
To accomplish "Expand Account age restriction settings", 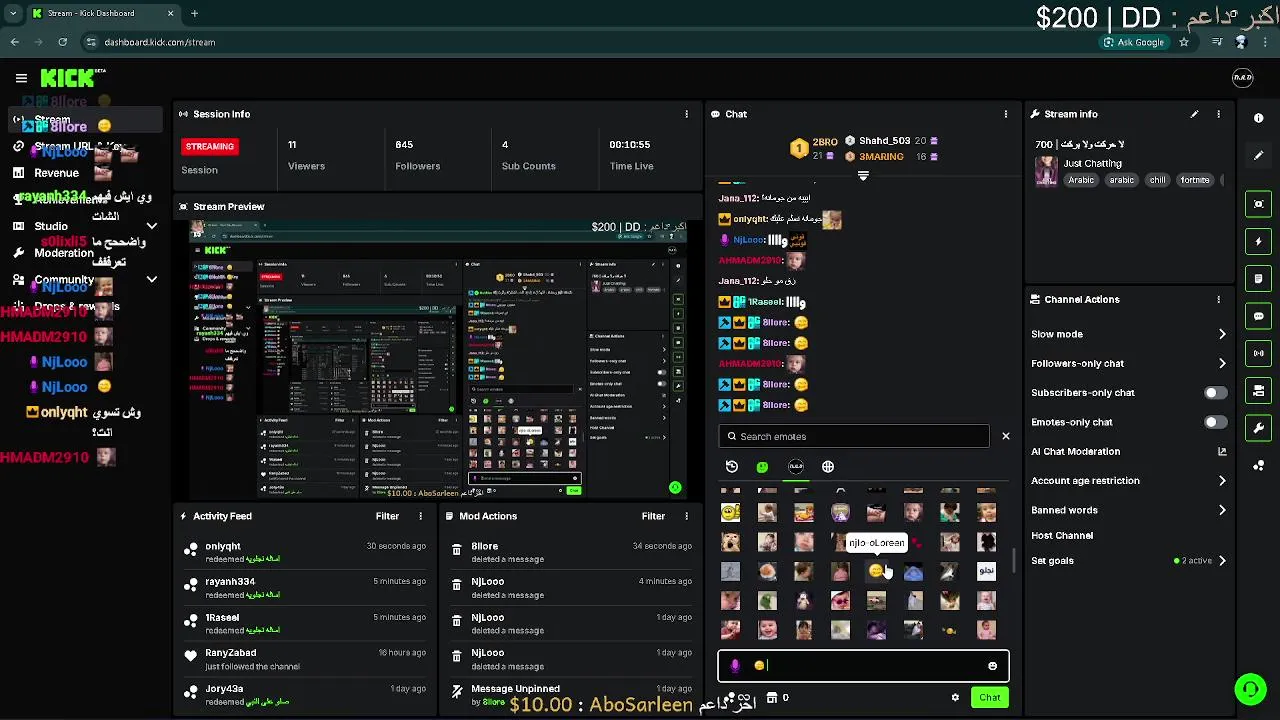I will coord(1129,481).
